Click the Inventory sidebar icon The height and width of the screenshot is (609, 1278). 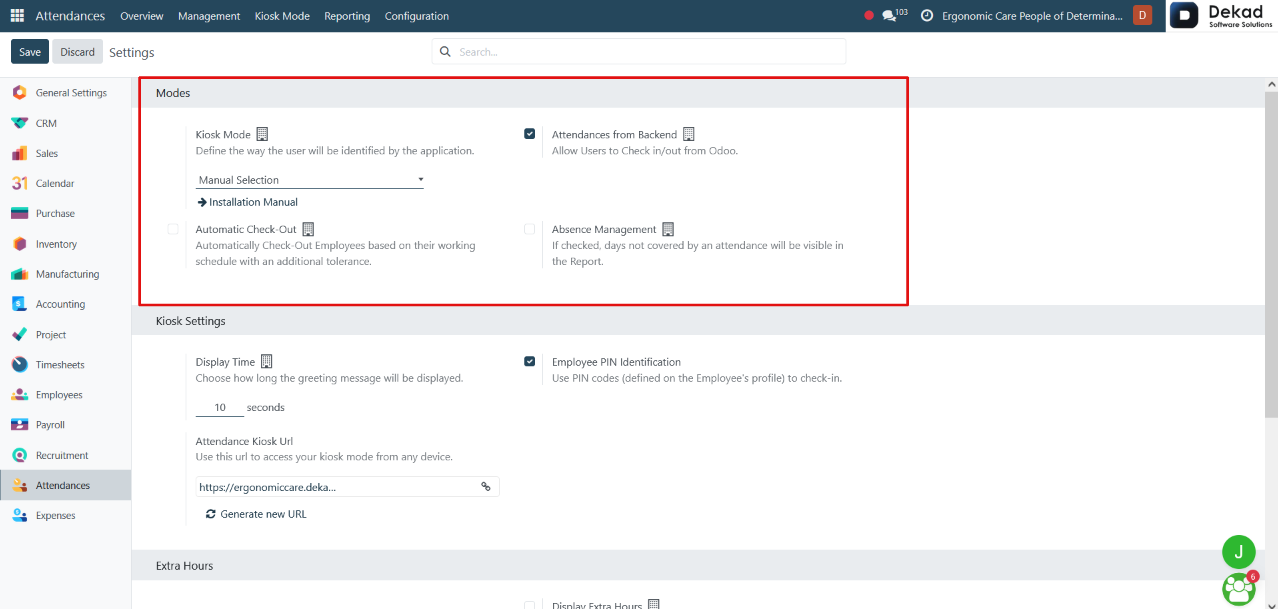(x=19, y=244)
